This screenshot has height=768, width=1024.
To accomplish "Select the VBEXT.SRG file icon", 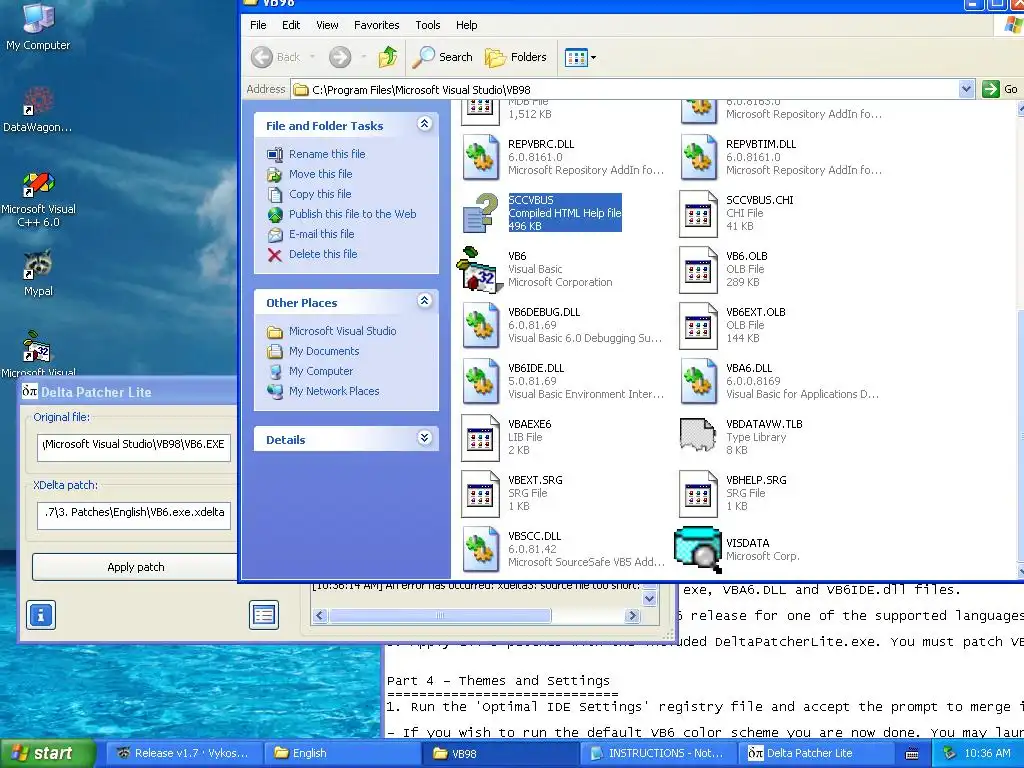I will click(x=481, y=494).
